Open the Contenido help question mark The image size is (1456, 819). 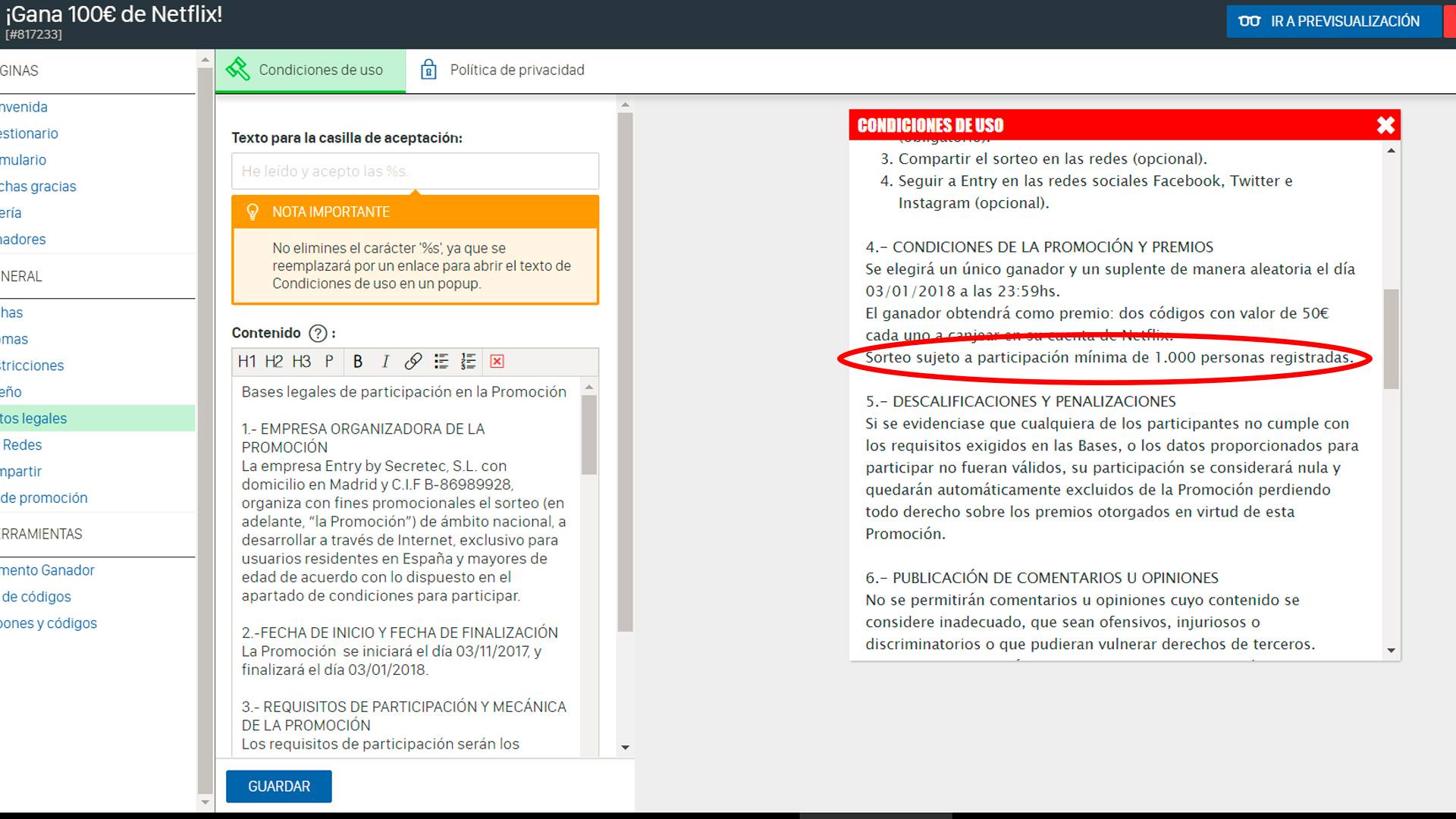(x=318, y=333)
